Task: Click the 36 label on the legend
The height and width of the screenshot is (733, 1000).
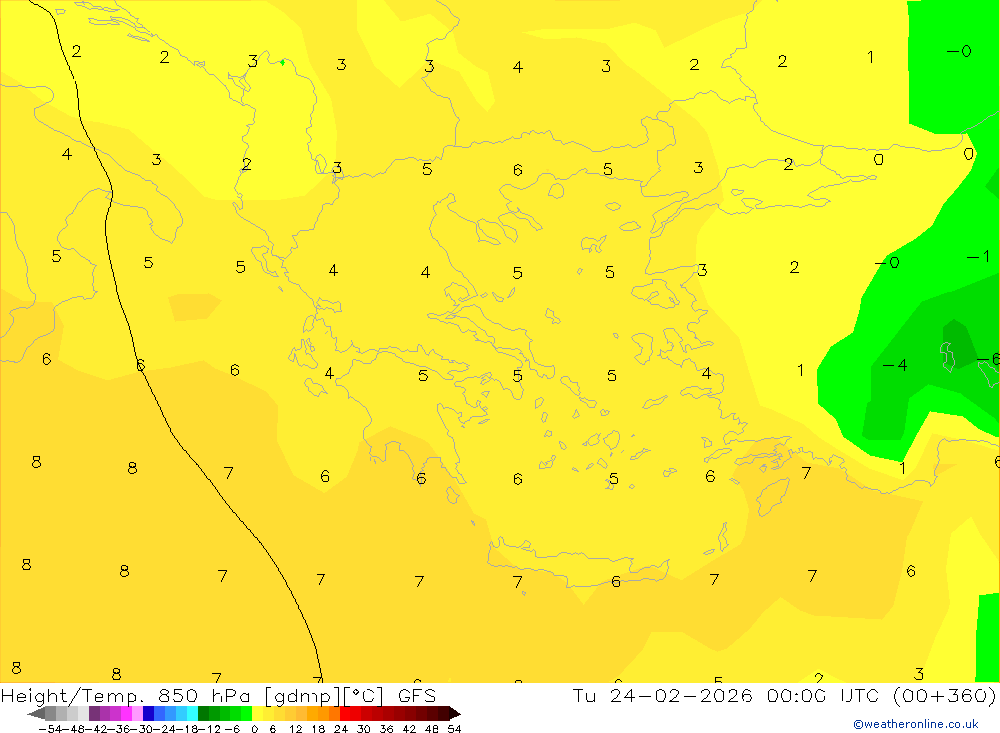Action: coord(386,729)
